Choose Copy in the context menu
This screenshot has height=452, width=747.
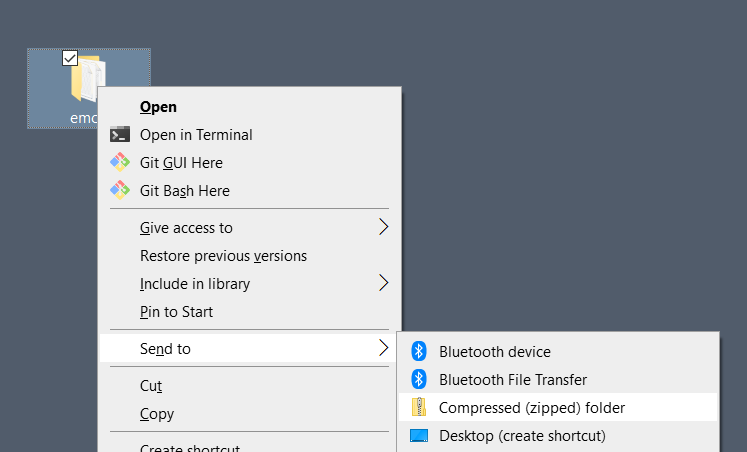157,413
